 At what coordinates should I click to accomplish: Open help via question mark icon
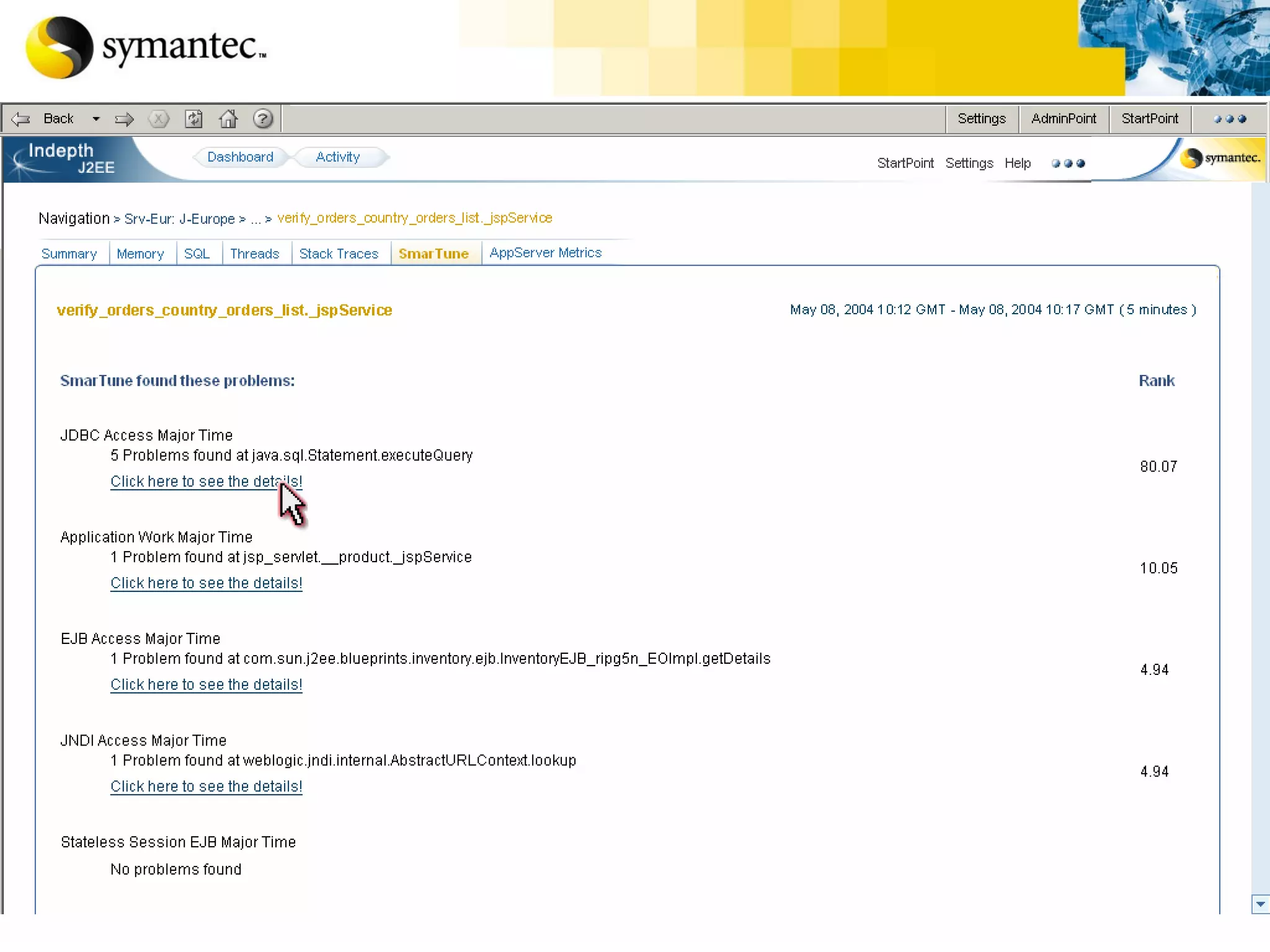(x=263, y=119)
